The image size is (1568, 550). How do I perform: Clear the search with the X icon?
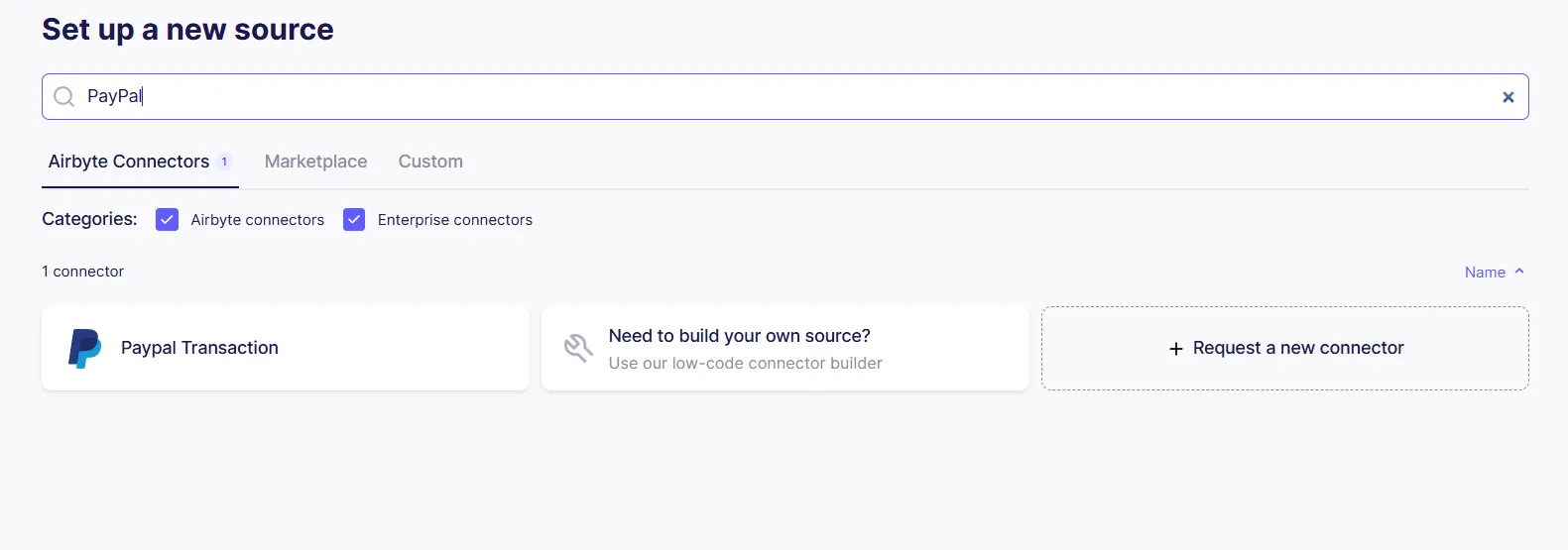click(x=1508, y=97)
